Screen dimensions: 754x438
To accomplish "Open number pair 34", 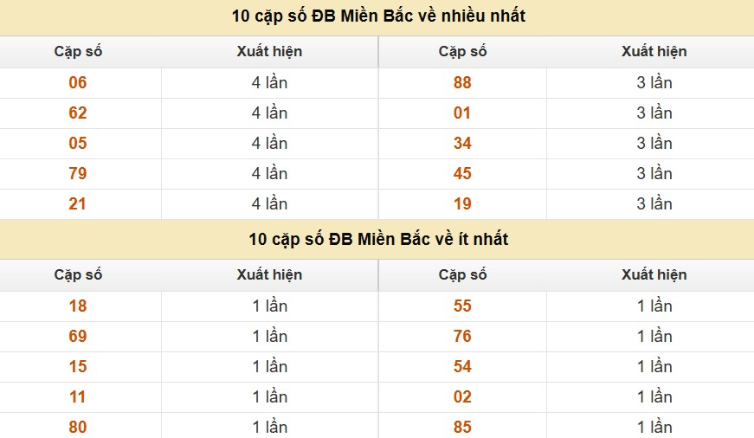I will point(462,143).
